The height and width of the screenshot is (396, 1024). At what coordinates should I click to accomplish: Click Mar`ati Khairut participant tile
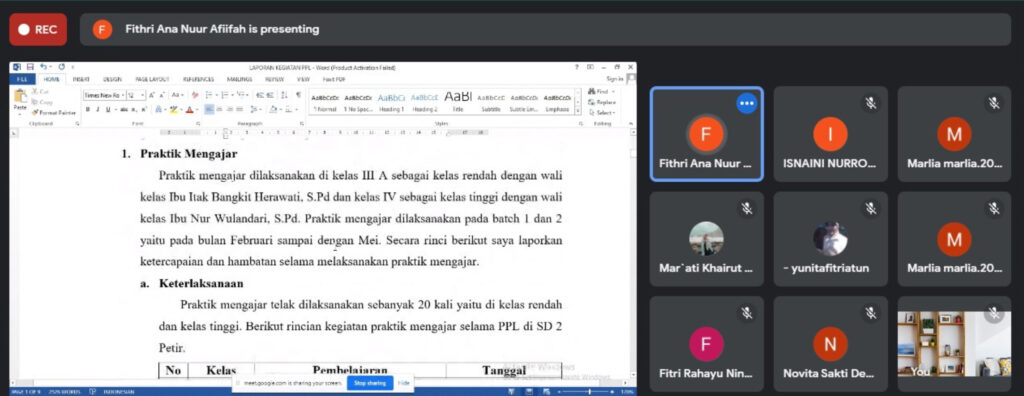pos(706,239)
